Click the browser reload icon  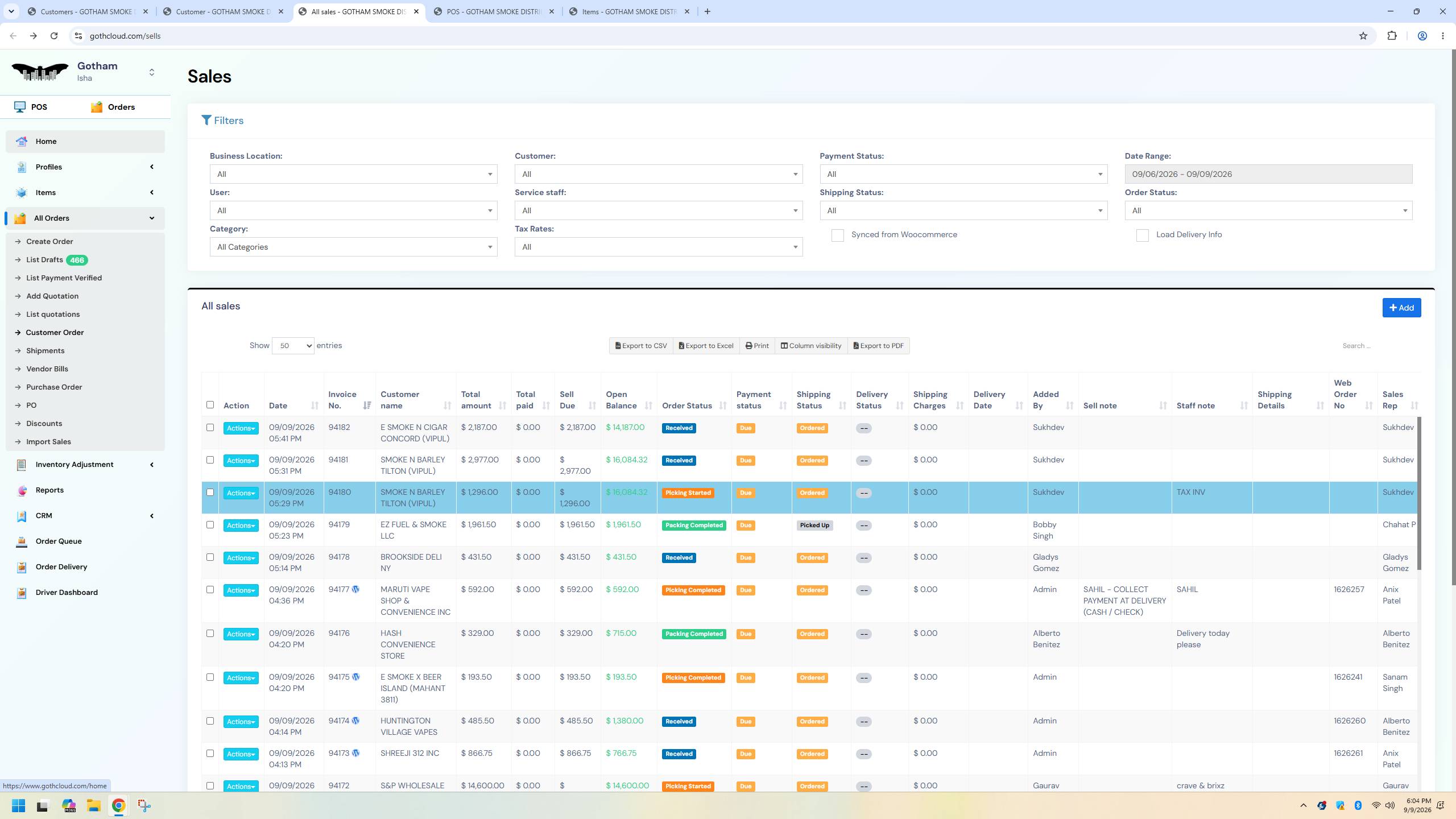click(x=54, y=36)
